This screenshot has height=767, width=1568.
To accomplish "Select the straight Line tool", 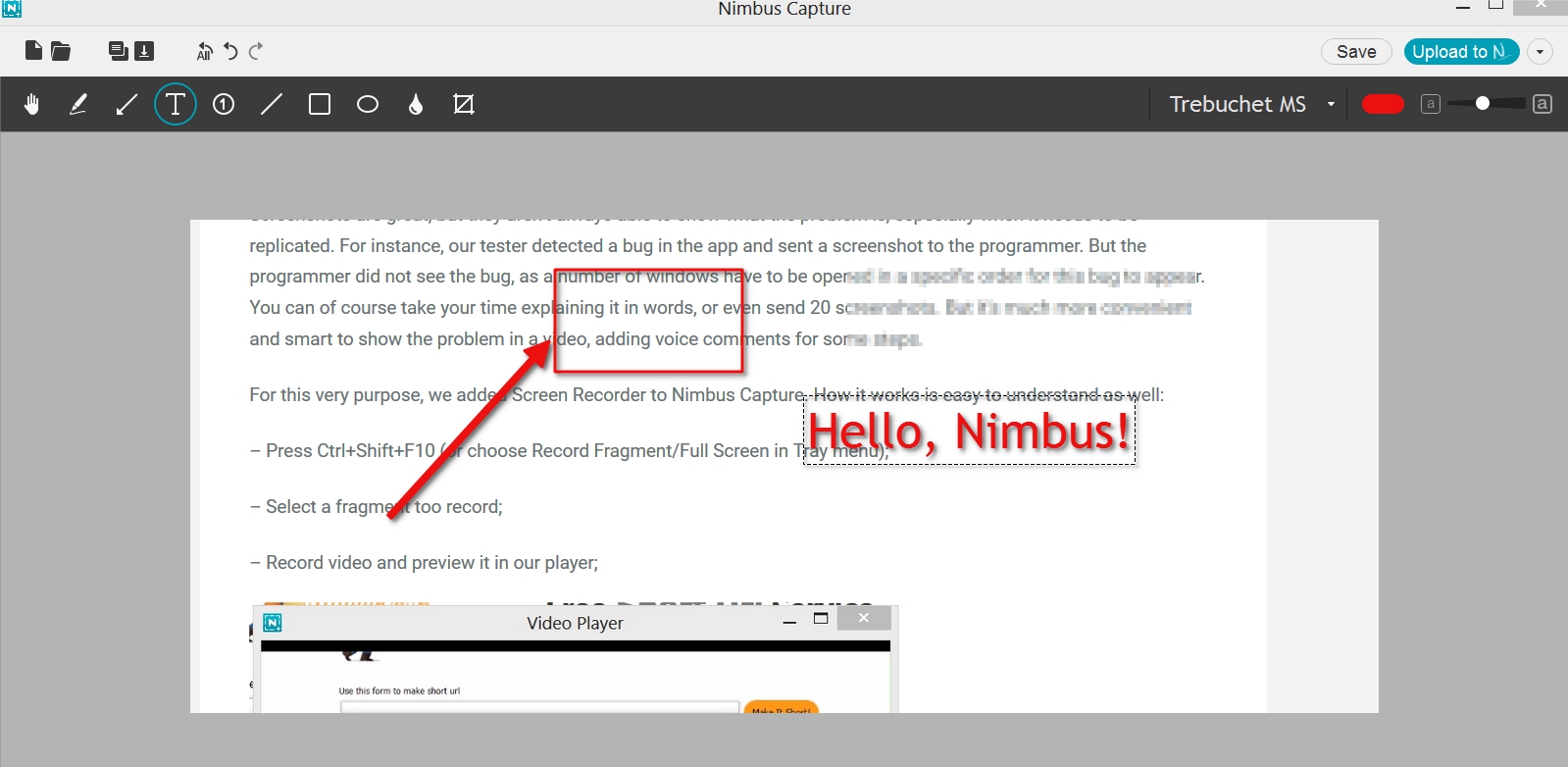I will pos(272,104).
